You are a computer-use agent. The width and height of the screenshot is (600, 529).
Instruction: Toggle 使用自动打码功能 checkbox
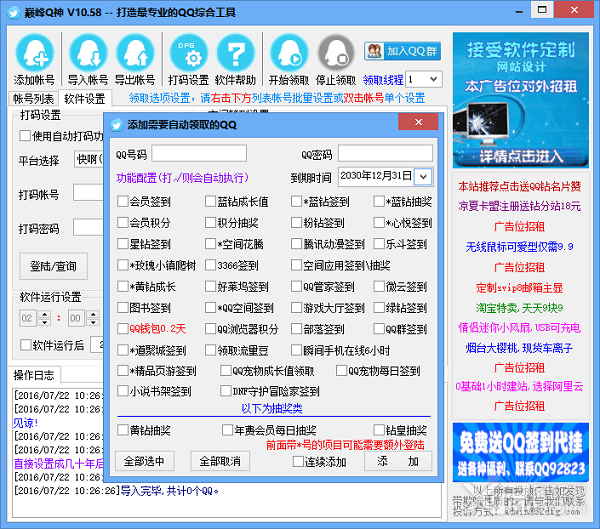(25, 136)
